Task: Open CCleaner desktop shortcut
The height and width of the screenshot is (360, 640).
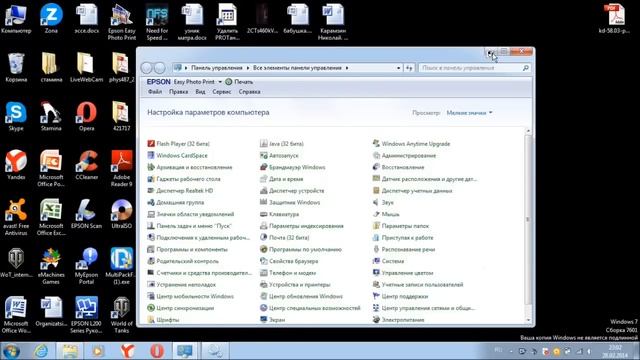Action: click(87, 166)
